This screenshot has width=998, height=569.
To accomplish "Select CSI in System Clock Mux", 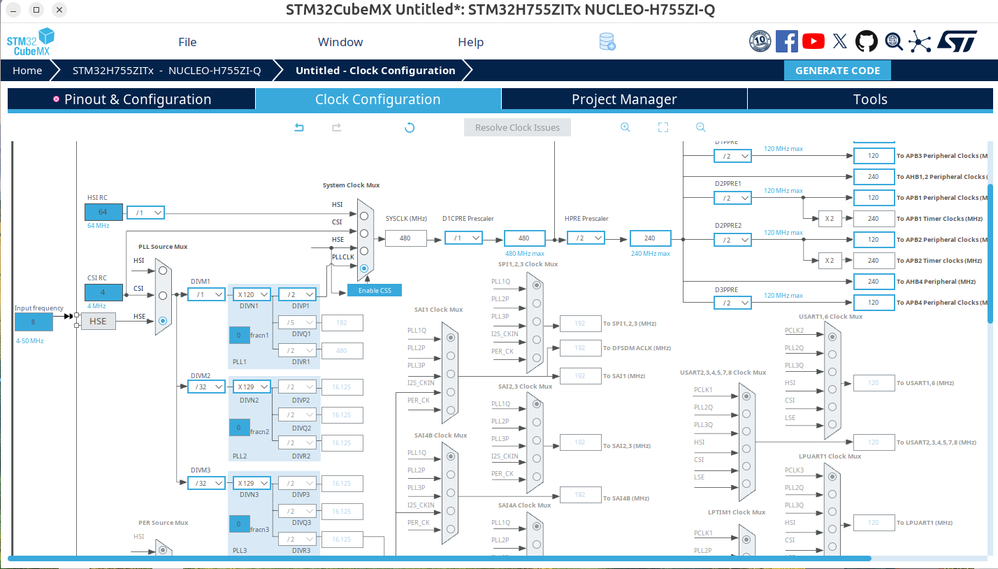I will point(364,234).
